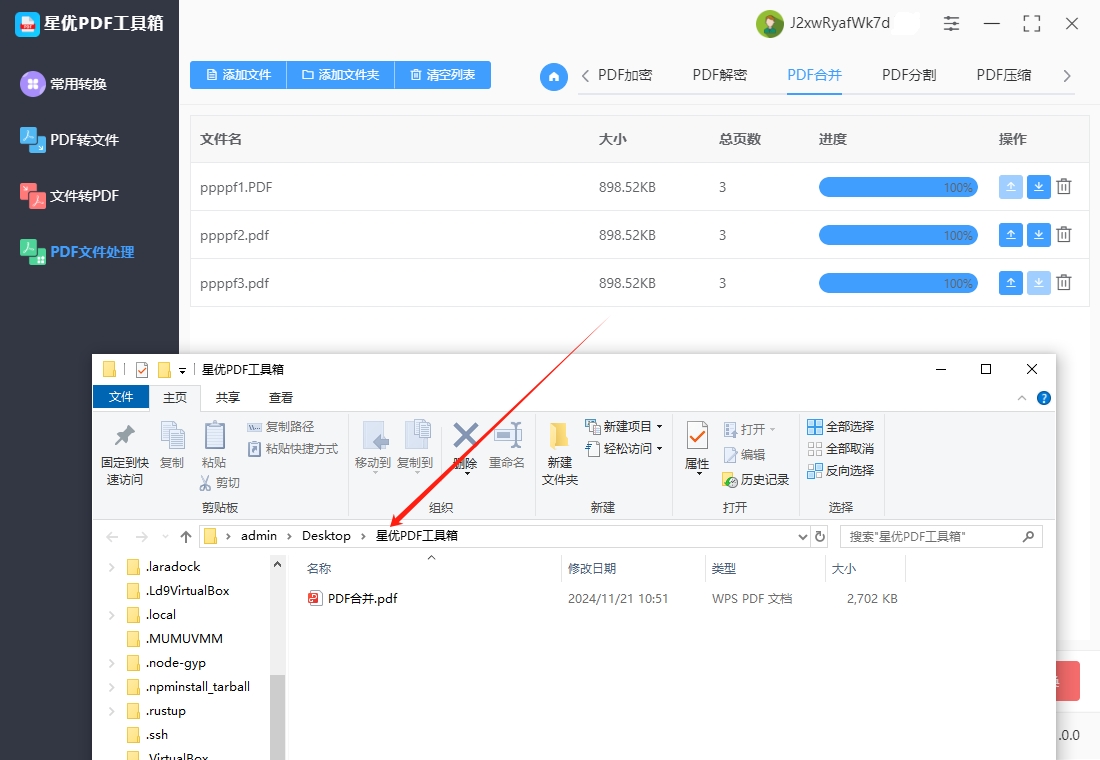Image resolution: width=1100 pixels, height=760 pixels.
Task: Select the PDF合并 tab
Action: [x=814, y=75]
